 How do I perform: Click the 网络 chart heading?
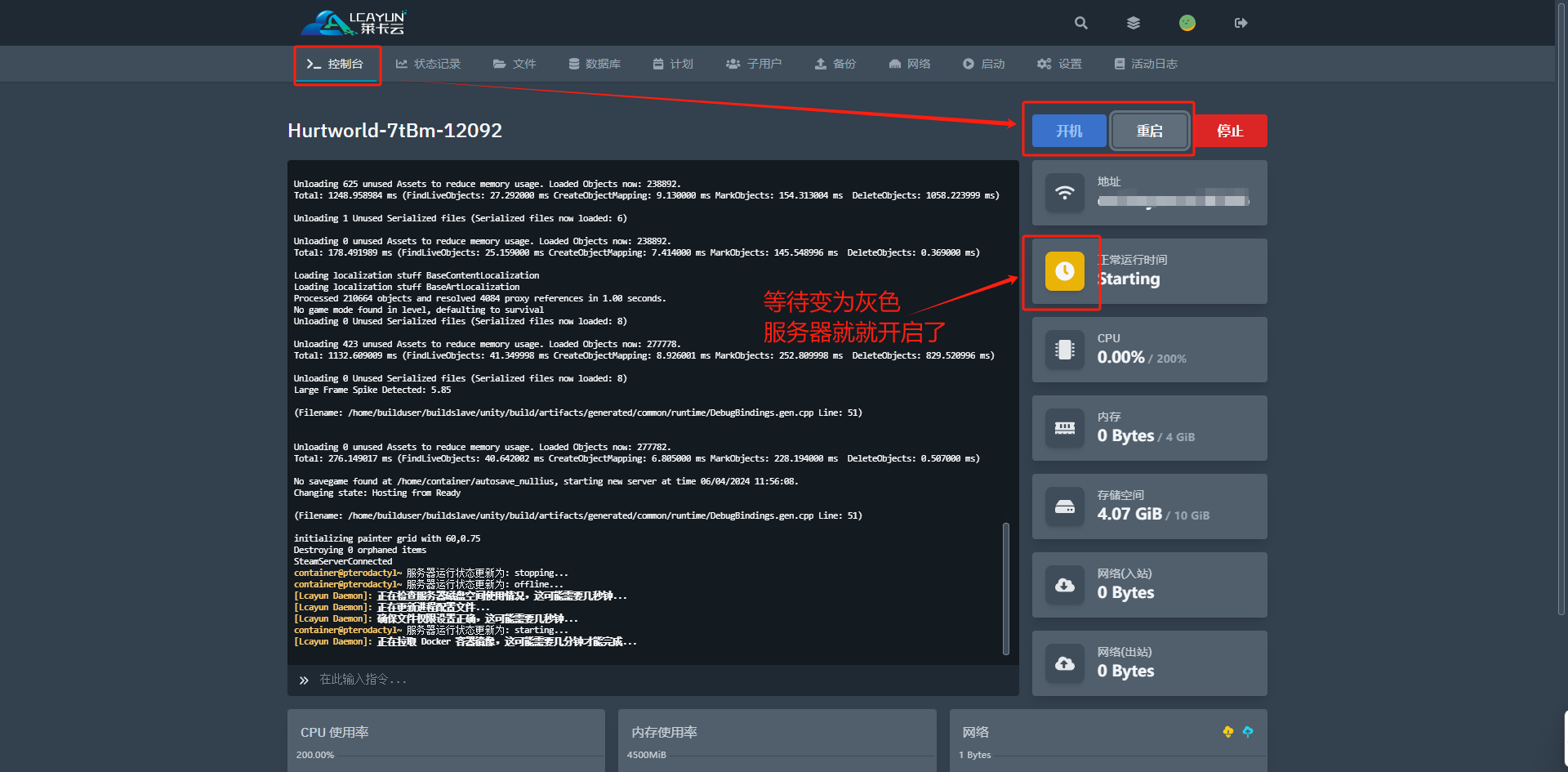coord(976,732)
